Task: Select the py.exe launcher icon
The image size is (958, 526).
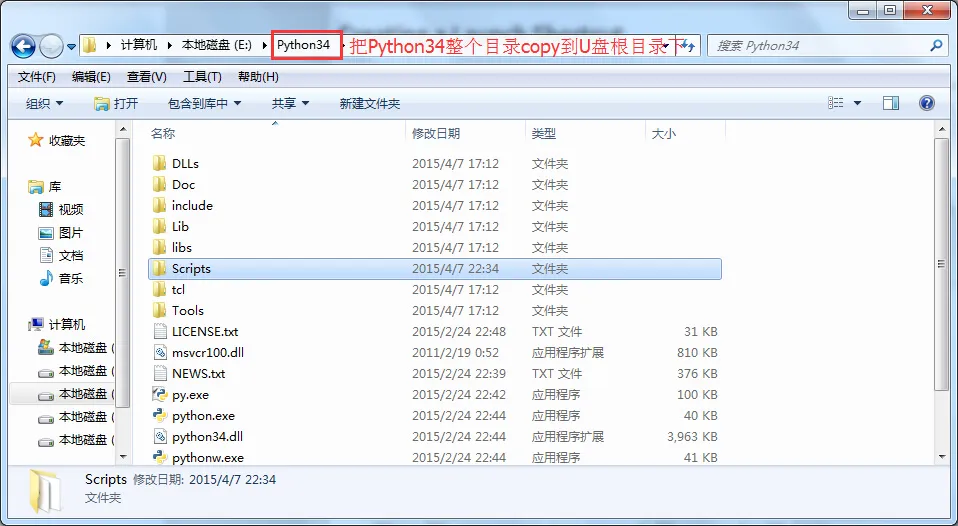Action: pos(159,394)
